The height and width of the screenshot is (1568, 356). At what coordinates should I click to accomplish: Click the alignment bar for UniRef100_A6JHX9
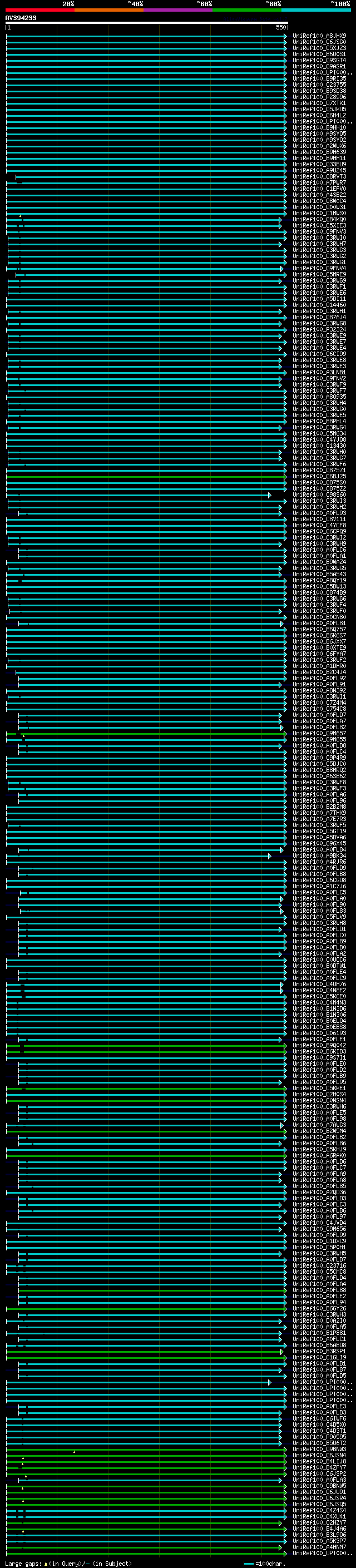(x=146, y=36)
